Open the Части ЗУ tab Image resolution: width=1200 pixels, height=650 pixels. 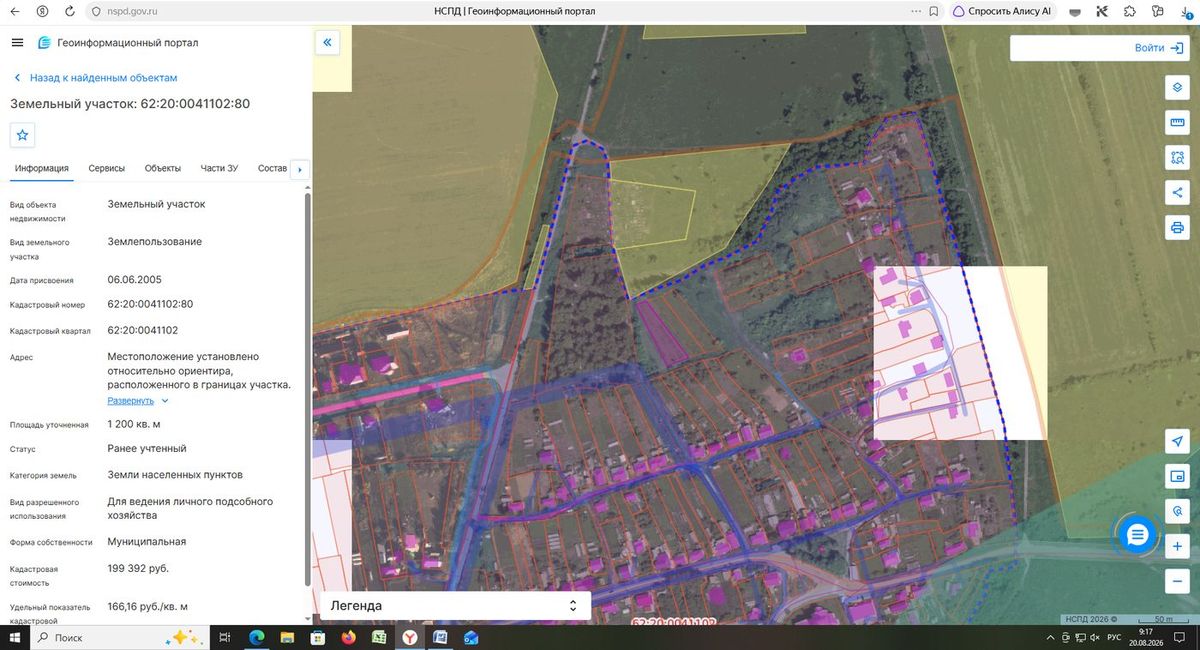tap(219, 168)
